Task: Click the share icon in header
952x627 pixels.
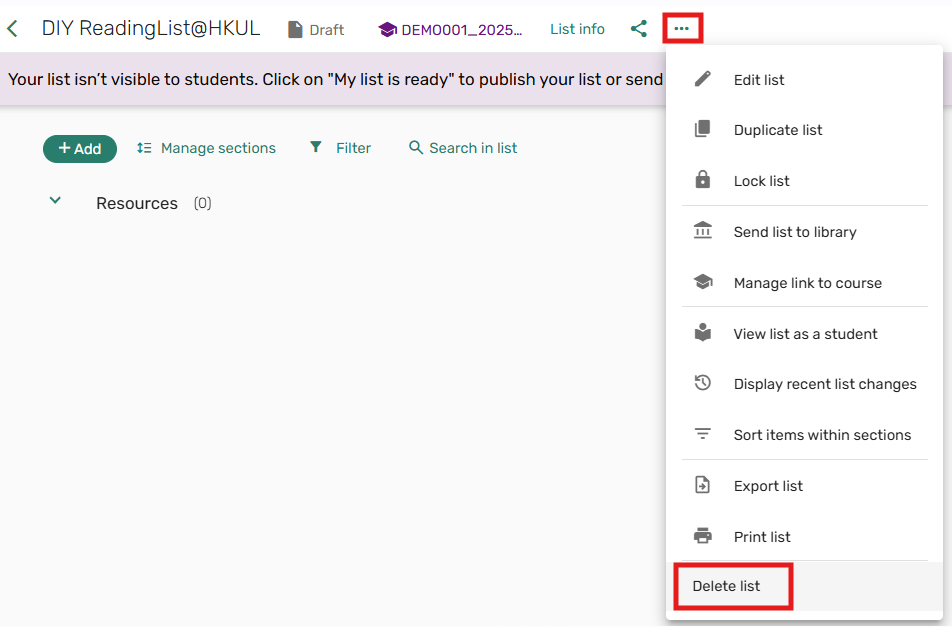Action: click(x=639, y=29)
